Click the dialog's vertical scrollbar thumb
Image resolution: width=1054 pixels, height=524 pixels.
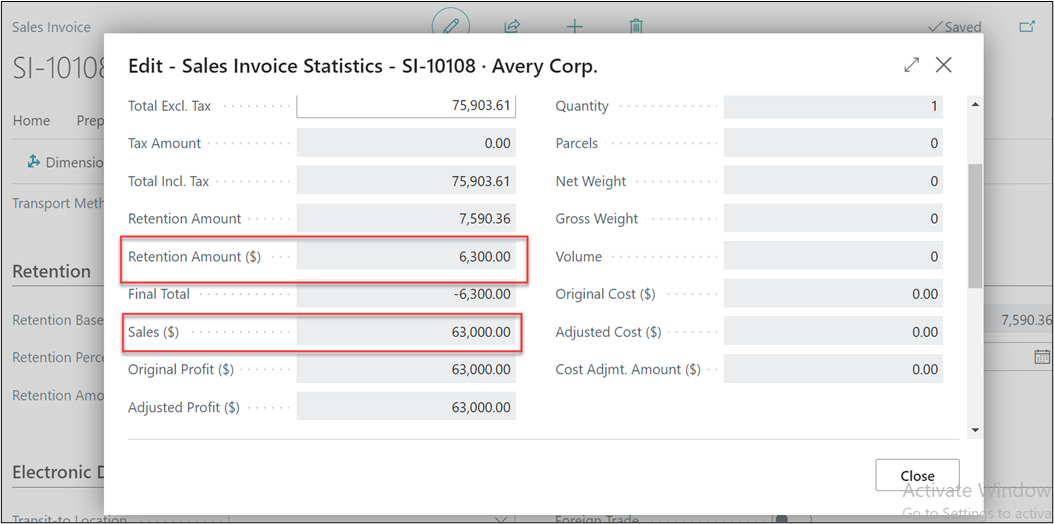tap(975, 225)
